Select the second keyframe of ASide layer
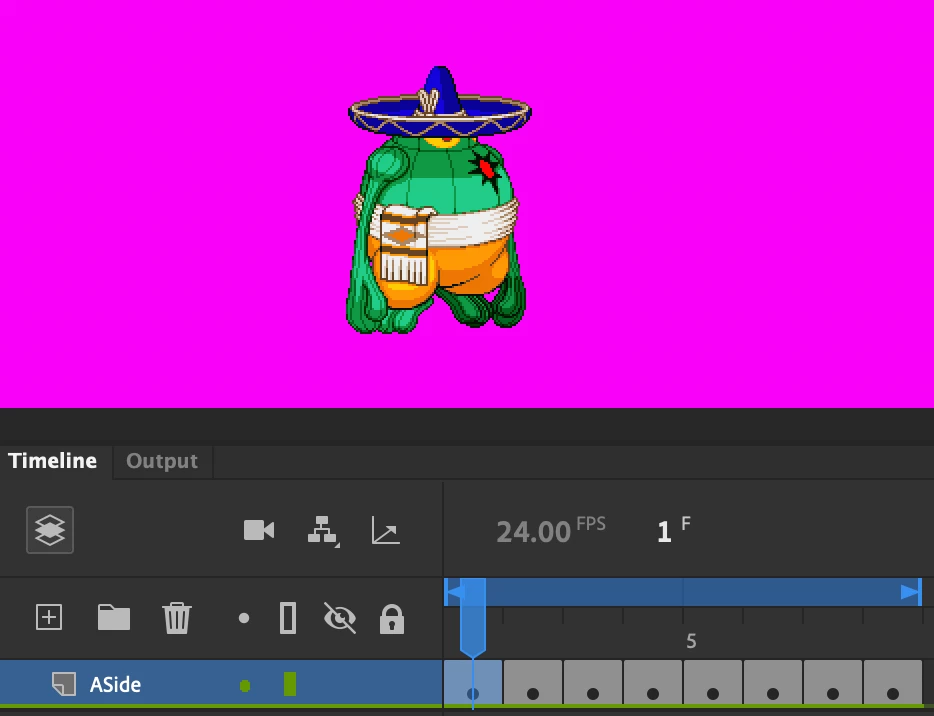Screen dimensions: 934x716 coord(533,683)
